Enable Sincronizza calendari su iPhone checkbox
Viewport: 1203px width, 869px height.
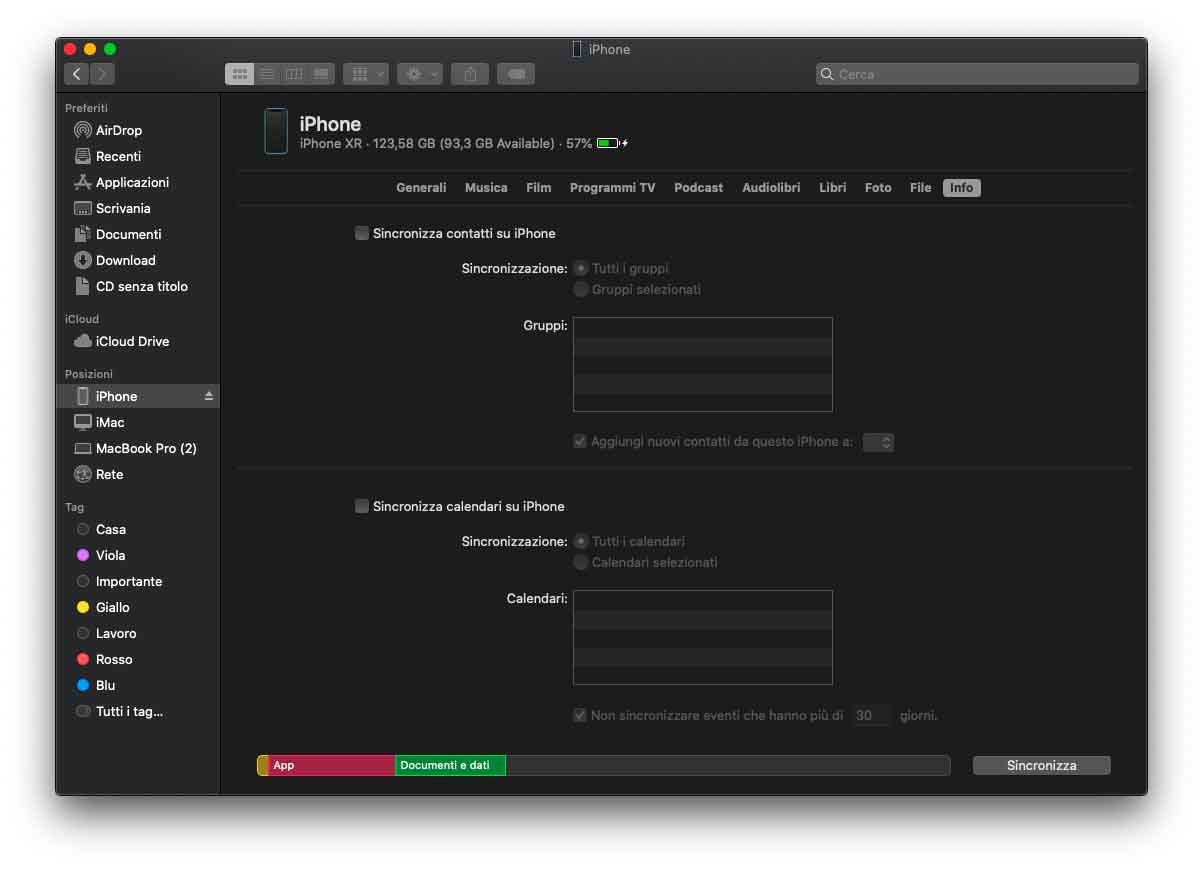[362, 506]
